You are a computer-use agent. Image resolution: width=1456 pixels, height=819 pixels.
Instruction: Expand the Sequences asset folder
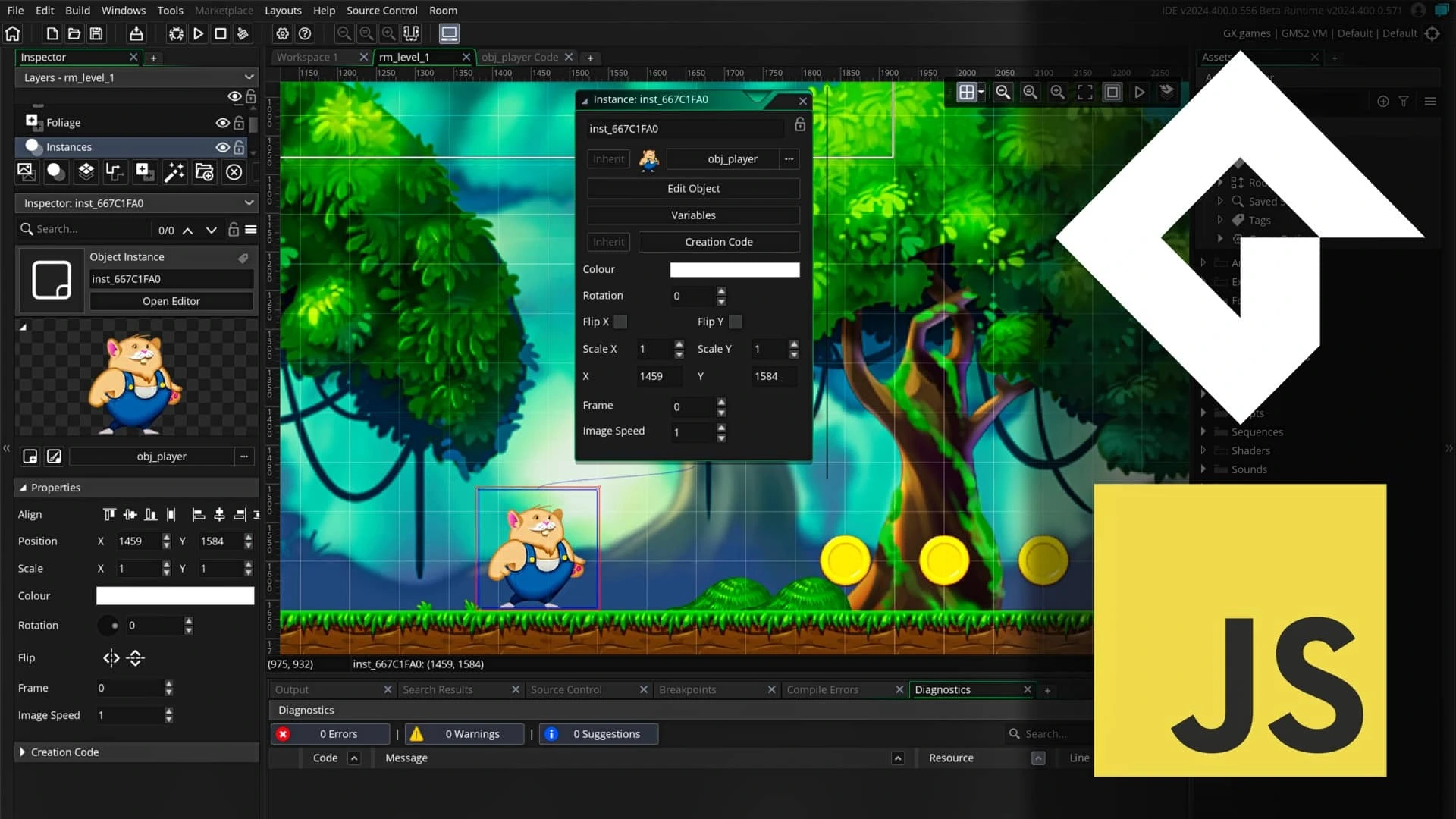1203,431
